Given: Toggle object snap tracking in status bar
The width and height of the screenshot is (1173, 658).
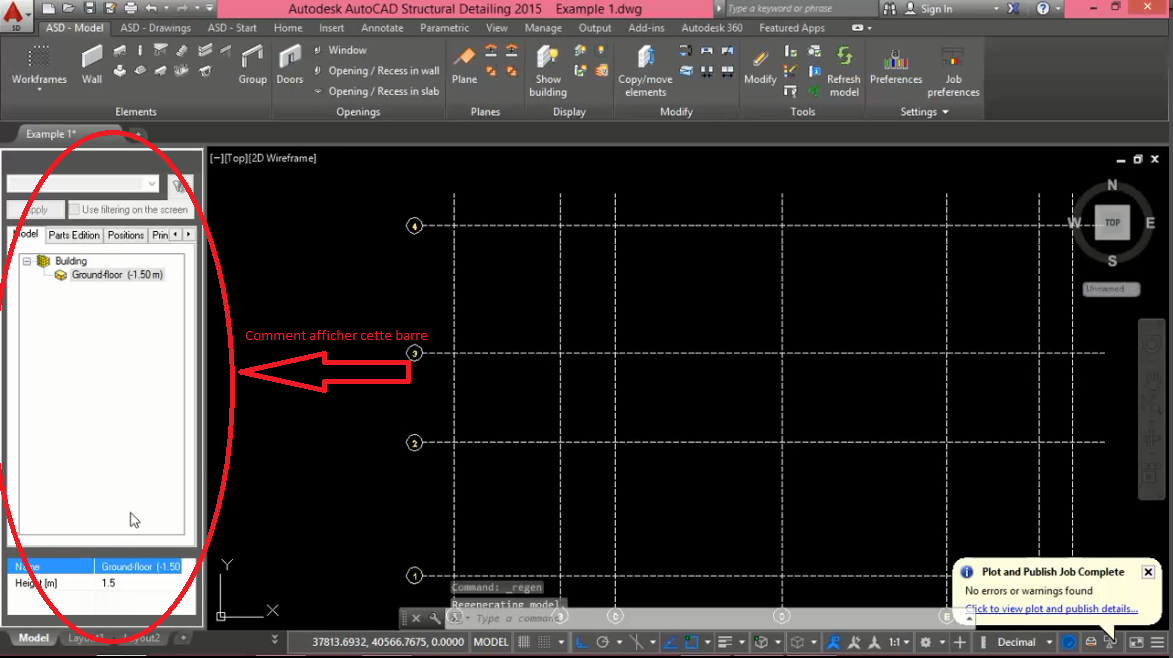Looking at the screenshot, I should tap(670, 642).
